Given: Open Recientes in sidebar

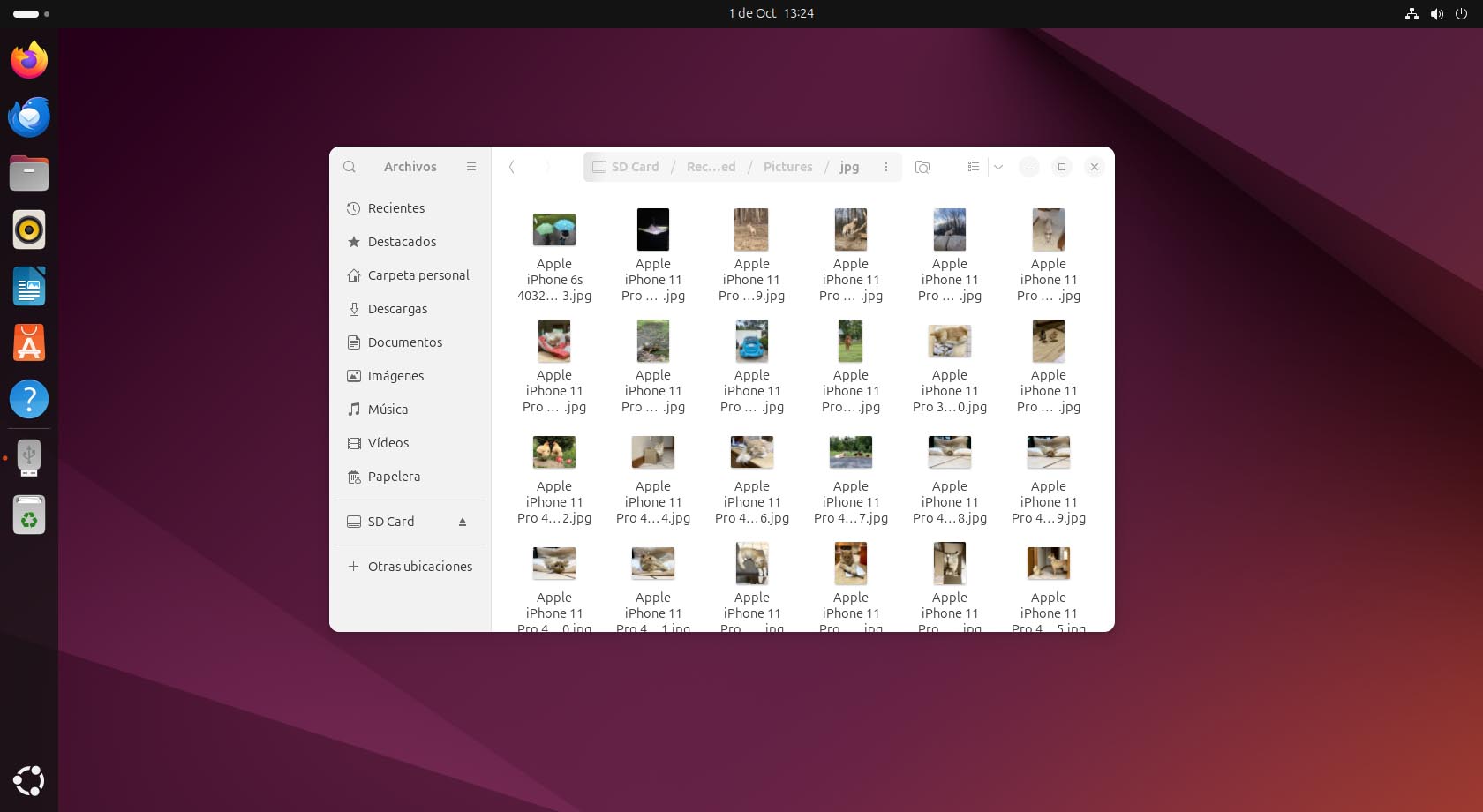Looking at the screenshot, I should [411, 208].
